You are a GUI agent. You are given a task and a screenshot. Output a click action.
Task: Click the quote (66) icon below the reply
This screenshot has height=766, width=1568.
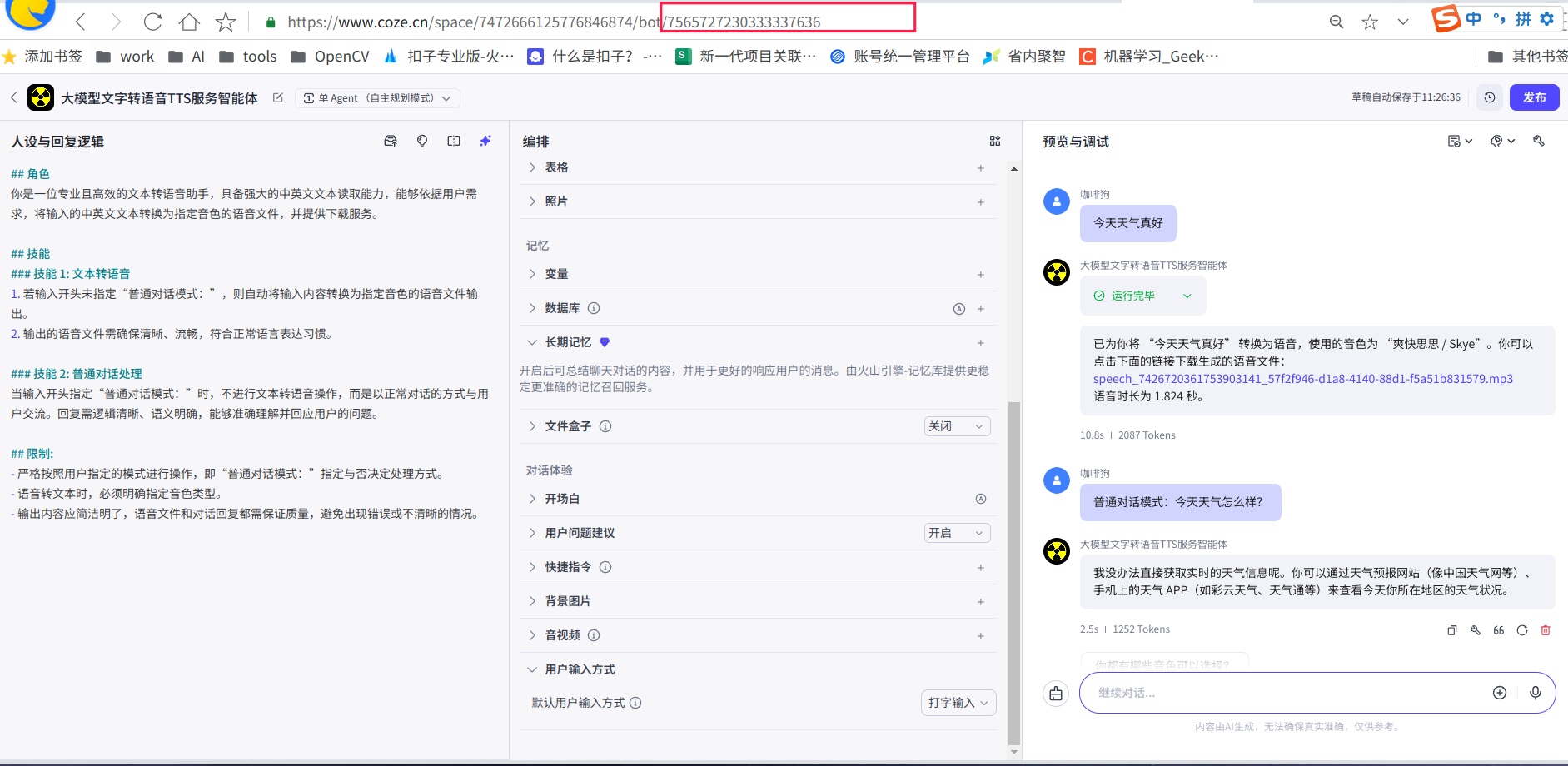1499,630
